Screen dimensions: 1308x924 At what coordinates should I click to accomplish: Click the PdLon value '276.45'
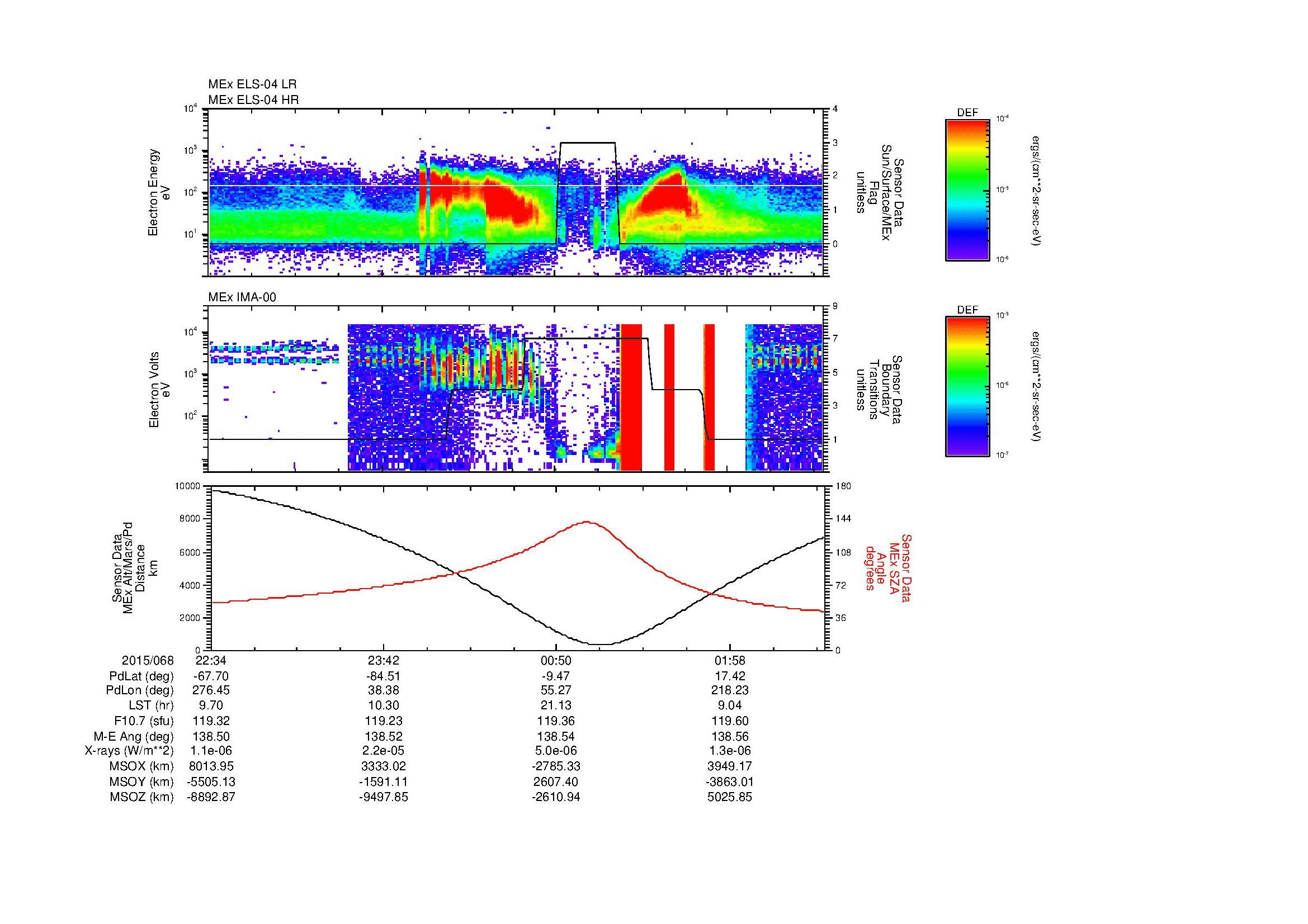pos(211,690)
